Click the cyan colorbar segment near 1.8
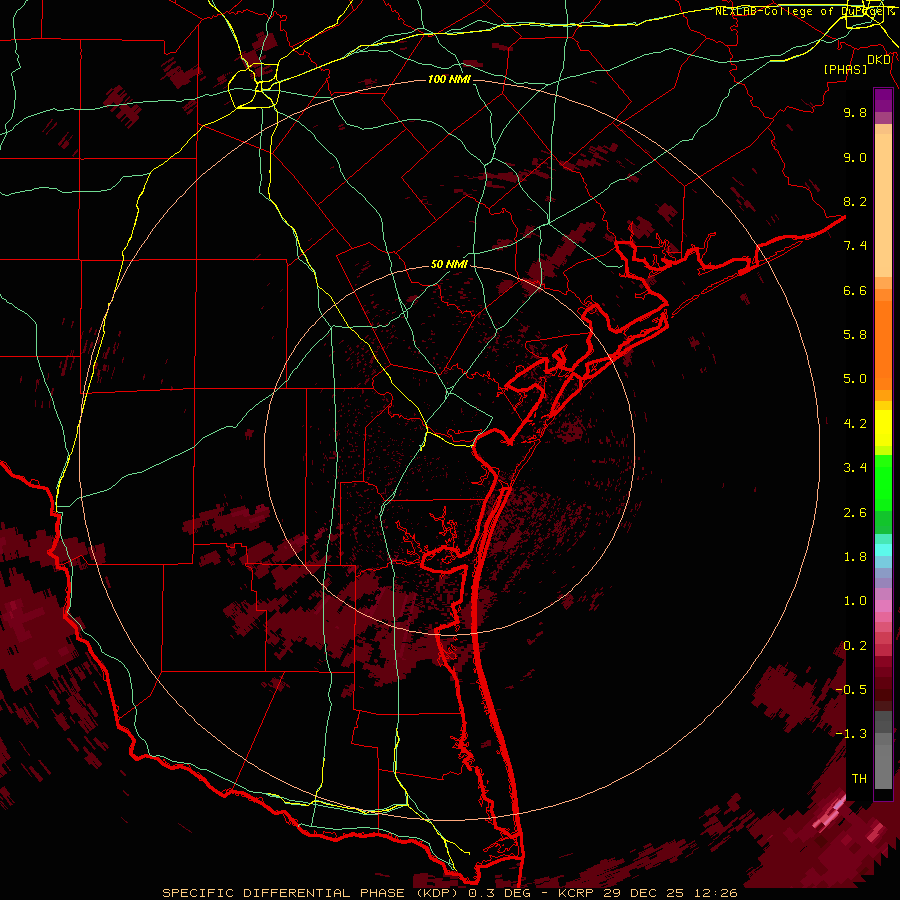 point(883,550)
